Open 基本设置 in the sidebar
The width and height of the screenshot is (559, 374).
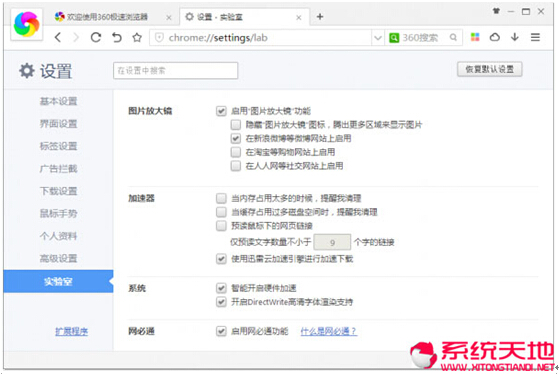pos(58,101)
